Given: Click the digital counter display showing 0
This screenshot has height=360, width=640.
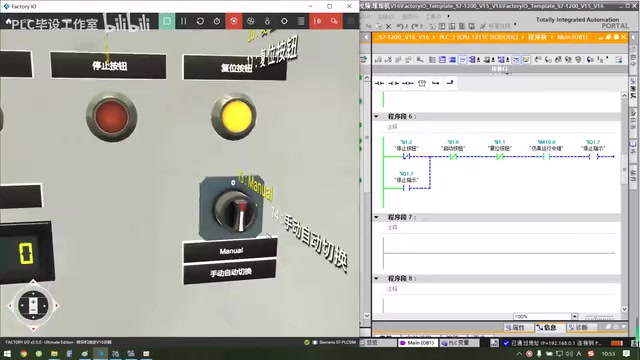Looking at the screenshot, I should pyautogui.click(x=26, y=253).
